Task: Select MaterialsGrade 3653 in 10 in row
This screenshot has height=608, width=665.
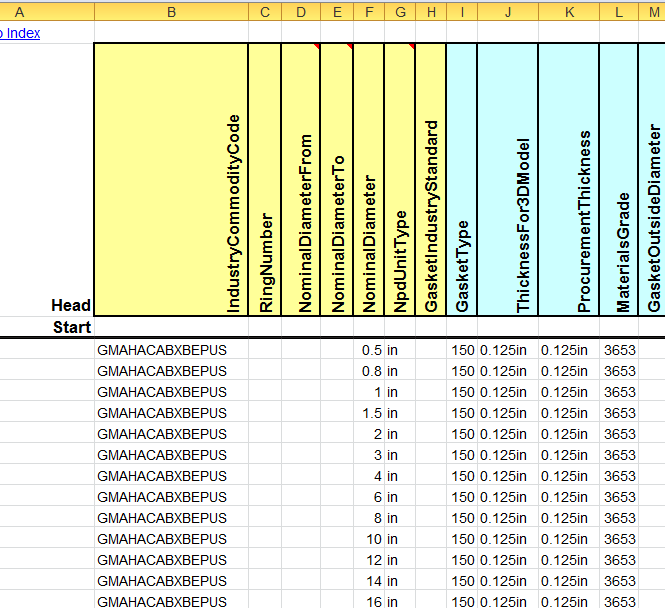Action: pos(619,539)
